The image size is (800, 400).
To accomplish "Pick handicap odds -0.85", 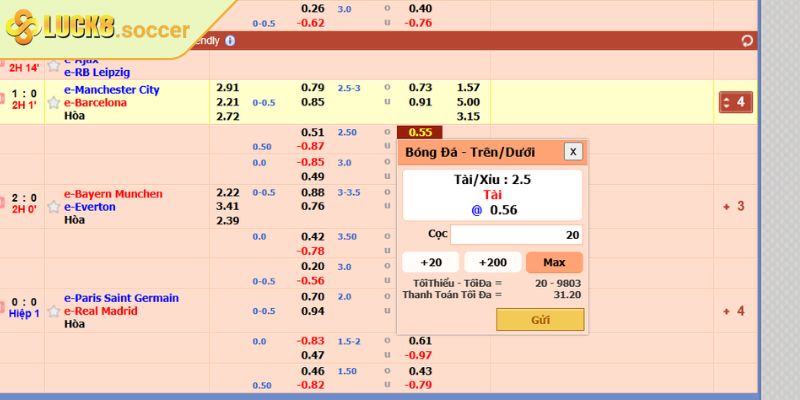I will click(311, 162).
